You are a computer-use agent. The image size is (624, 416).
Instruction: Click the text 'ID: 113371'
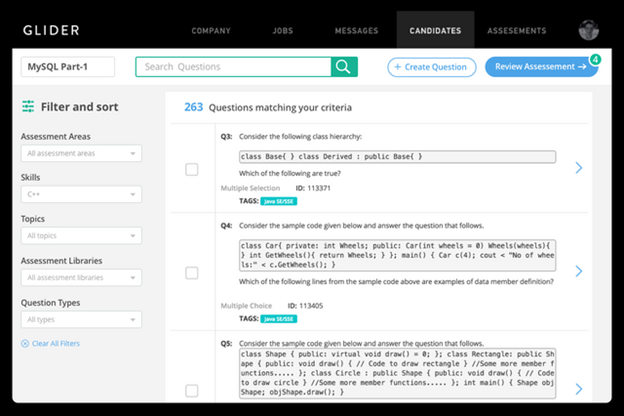(x=313, y=188)
